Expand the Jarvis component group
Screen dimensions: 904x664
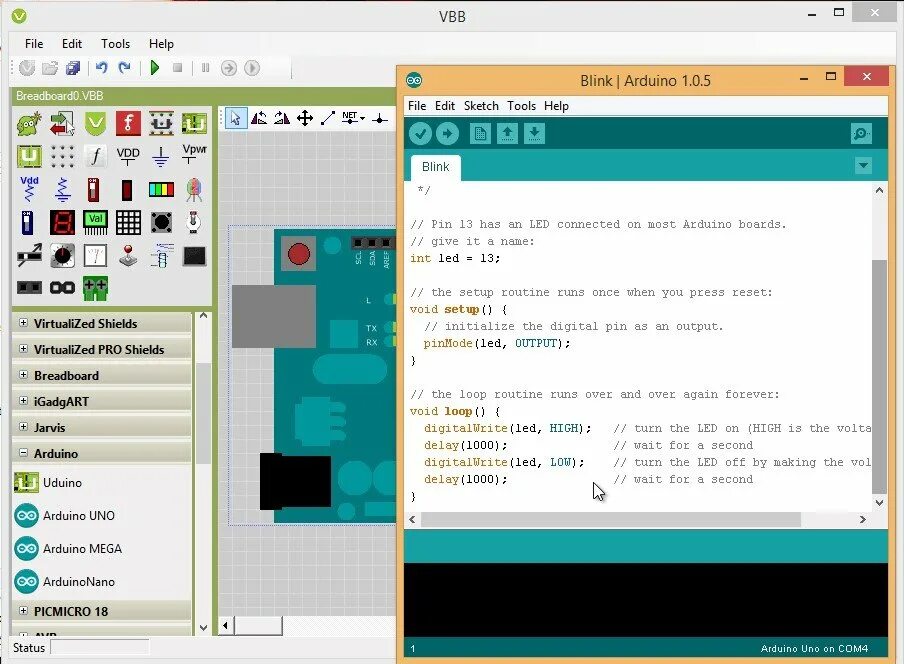coord(24,427)
